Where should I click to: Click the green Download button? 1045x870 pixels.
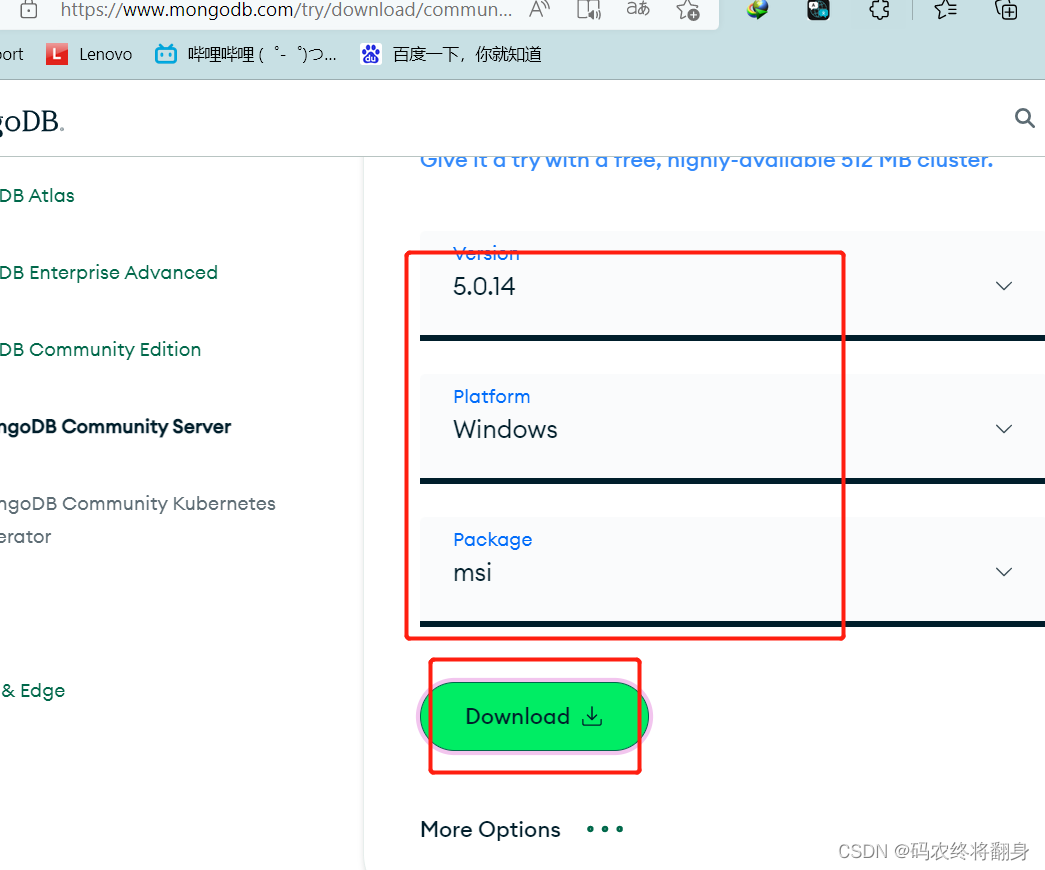point(534,717)
